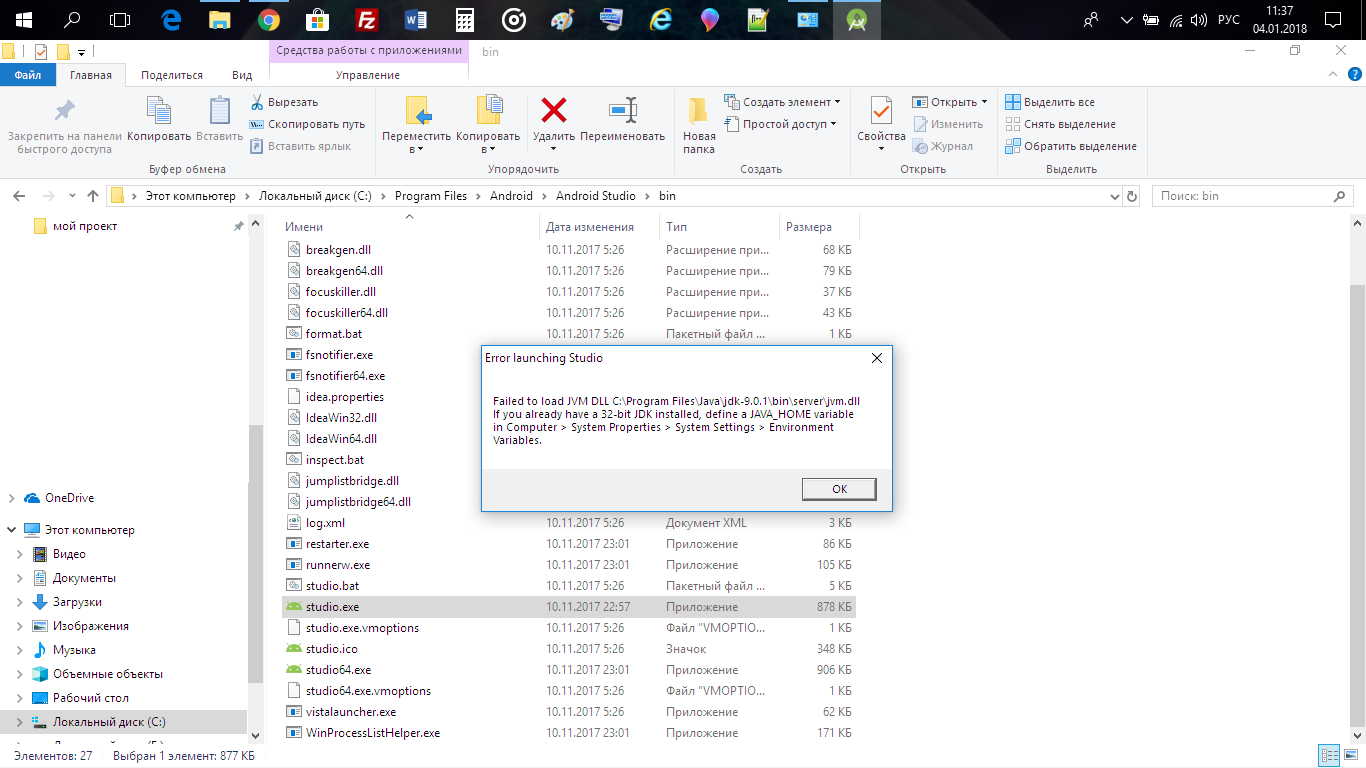This screenshot has height=768, width=1366.
Task: Switch to large icons view button
Action: pyautogui.click(x=1350, y=756)
